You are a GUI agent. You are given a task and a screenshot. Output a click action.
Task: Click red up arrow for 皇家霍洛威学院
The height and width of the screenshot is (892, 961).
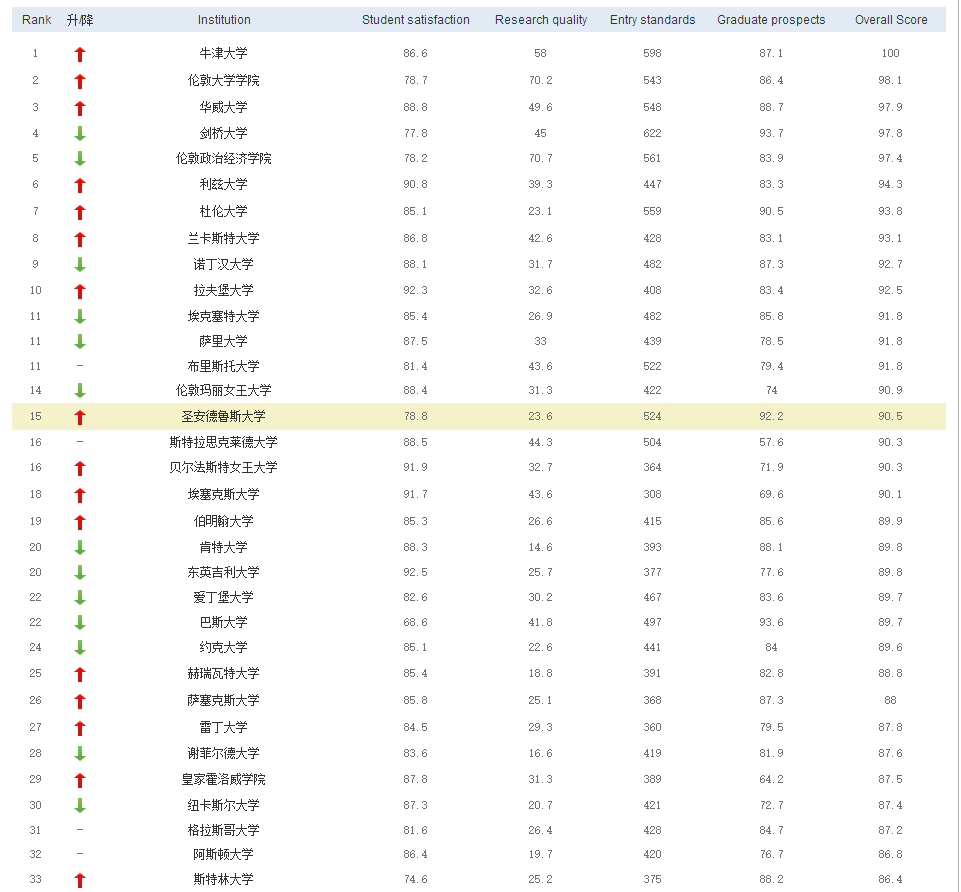[80, 780]
